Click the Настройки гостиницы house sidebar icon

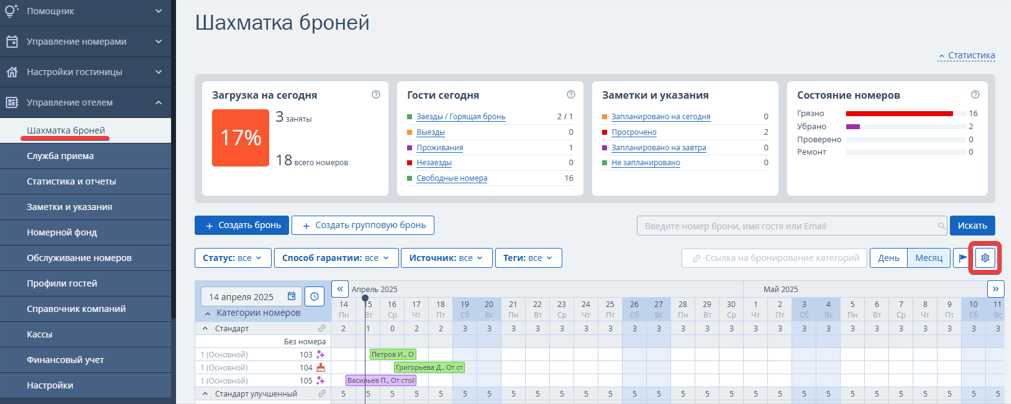(x=11, y=72)
